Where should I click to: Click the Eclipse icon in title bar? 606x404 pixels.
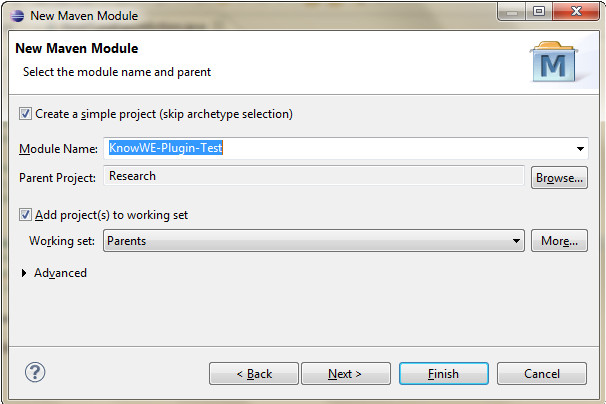pos(17,16)
